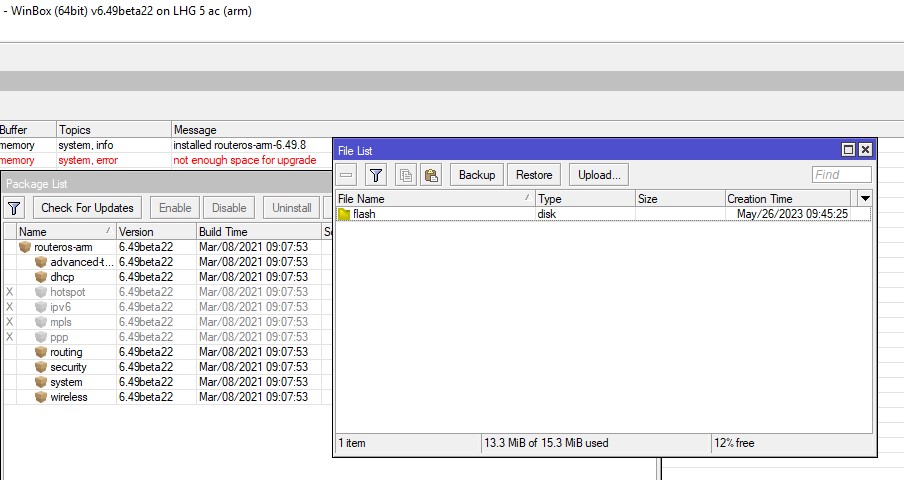Click build time of system package row

pos(254,382)
